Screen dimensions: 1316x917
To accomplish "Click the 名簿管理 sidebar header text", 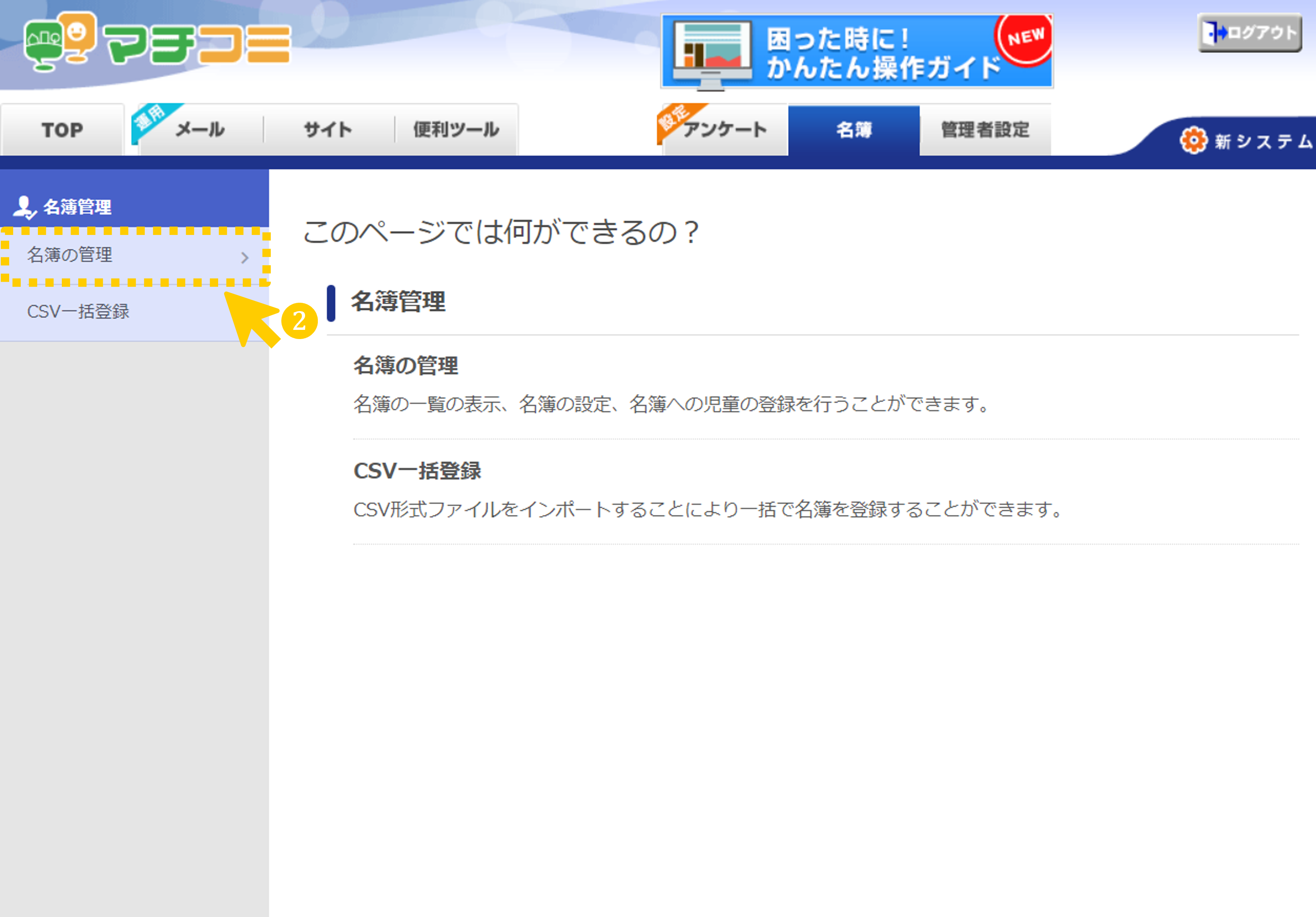I will point(77,207).
